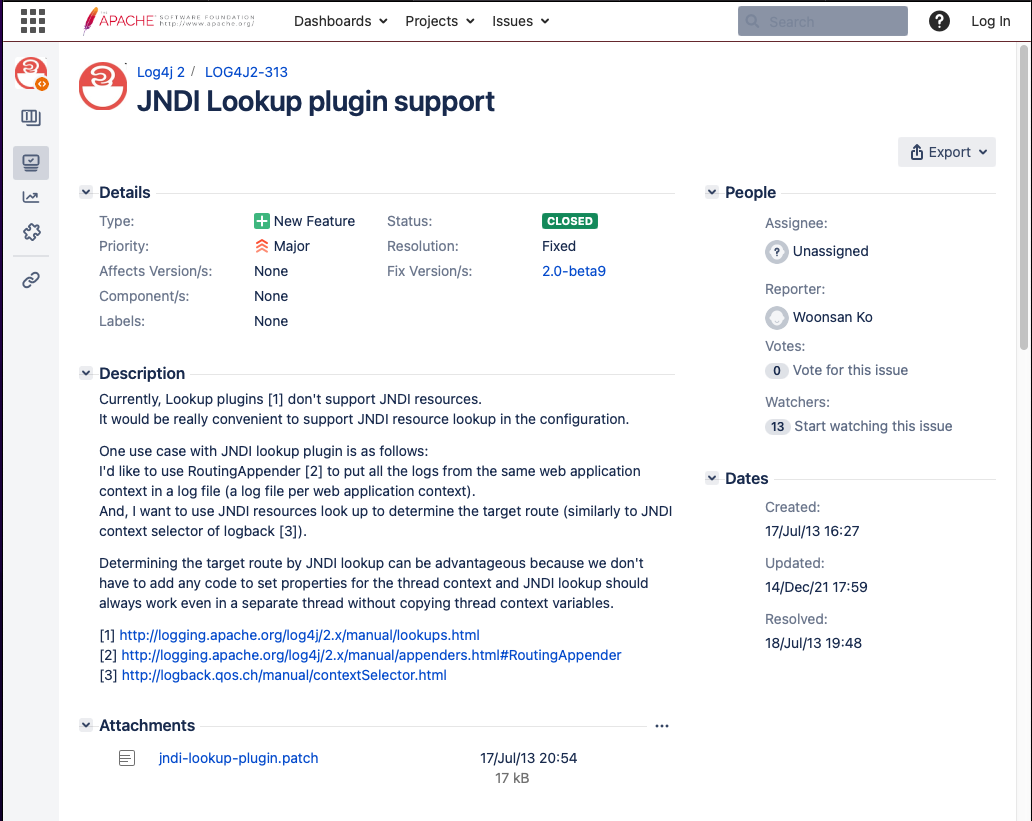Image resolution: width=1032 pixels, height=821 pixels.
Task: Open the Reports chart sidebar icon
Action: click(31, 197)
